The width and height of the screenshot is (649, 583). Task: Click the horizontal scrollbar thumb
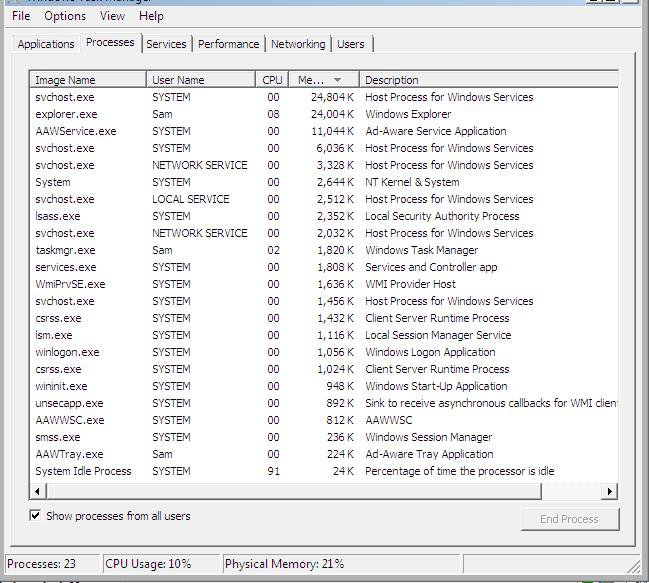pyautogui.click(x=294, y=491)
